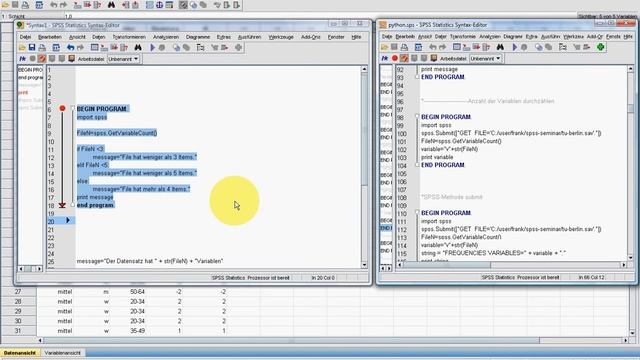Click green plus icon in python.sps toolbar
The image size is (640, 360).
click(x=600, y=47)
